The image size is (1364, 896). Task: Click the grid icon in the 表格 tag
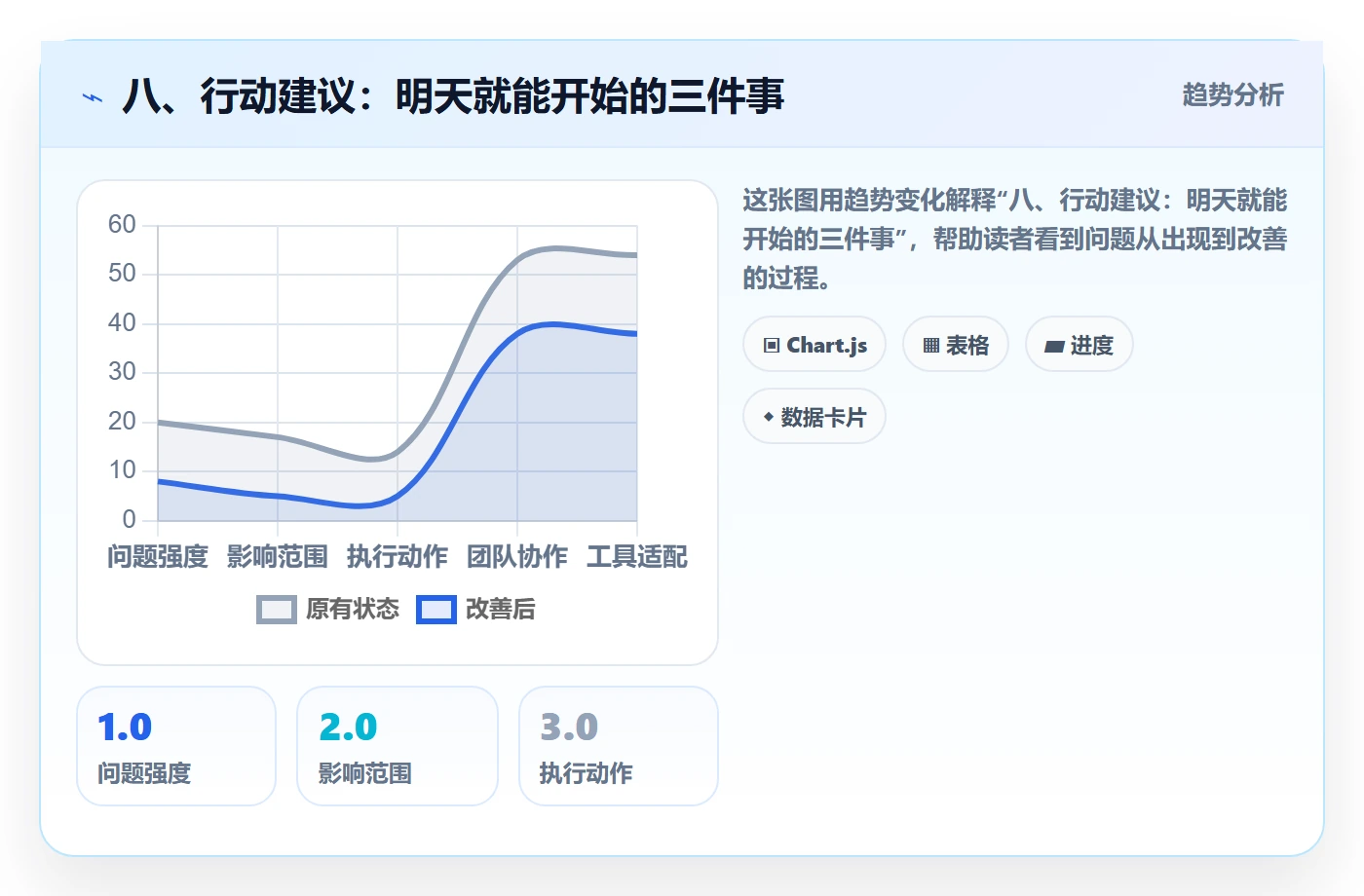point(931,346)
